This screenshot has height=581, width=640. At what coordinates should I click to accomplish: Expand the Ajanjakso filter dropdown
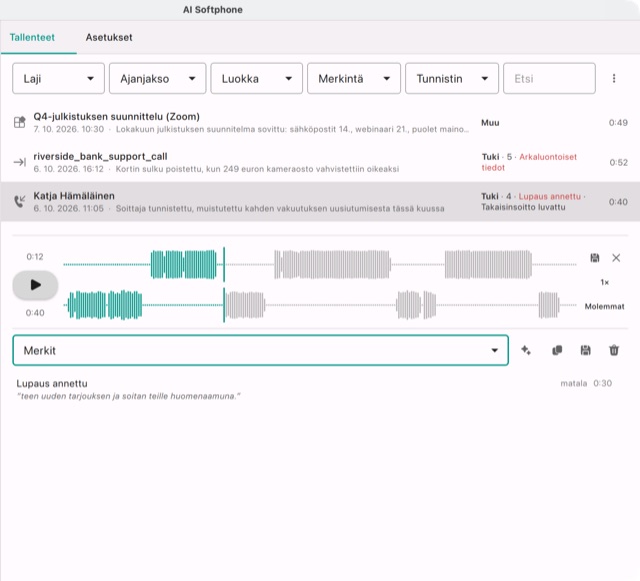[x=158, y=78]
